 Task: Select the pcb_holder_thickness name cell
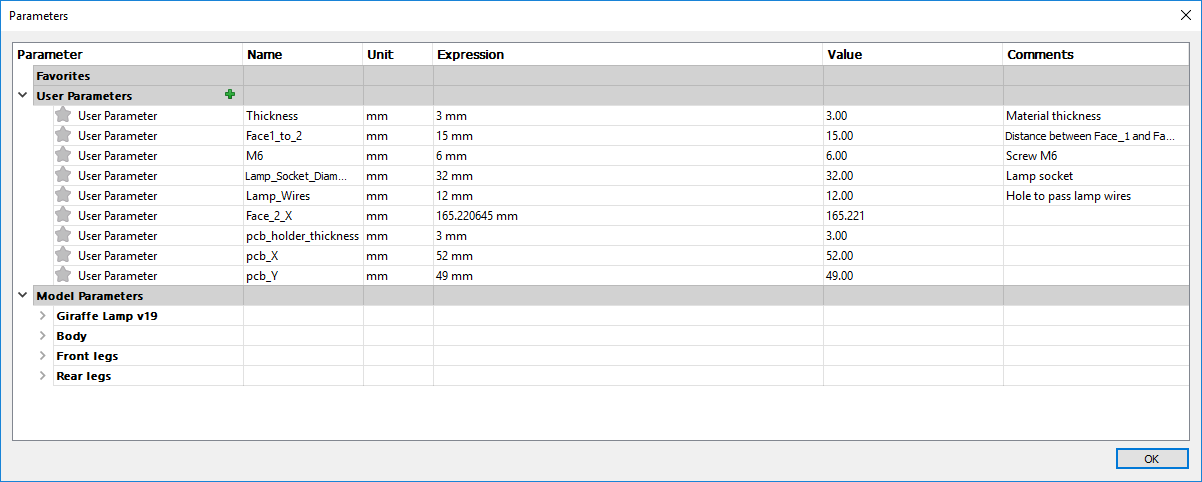pos(303,236)
